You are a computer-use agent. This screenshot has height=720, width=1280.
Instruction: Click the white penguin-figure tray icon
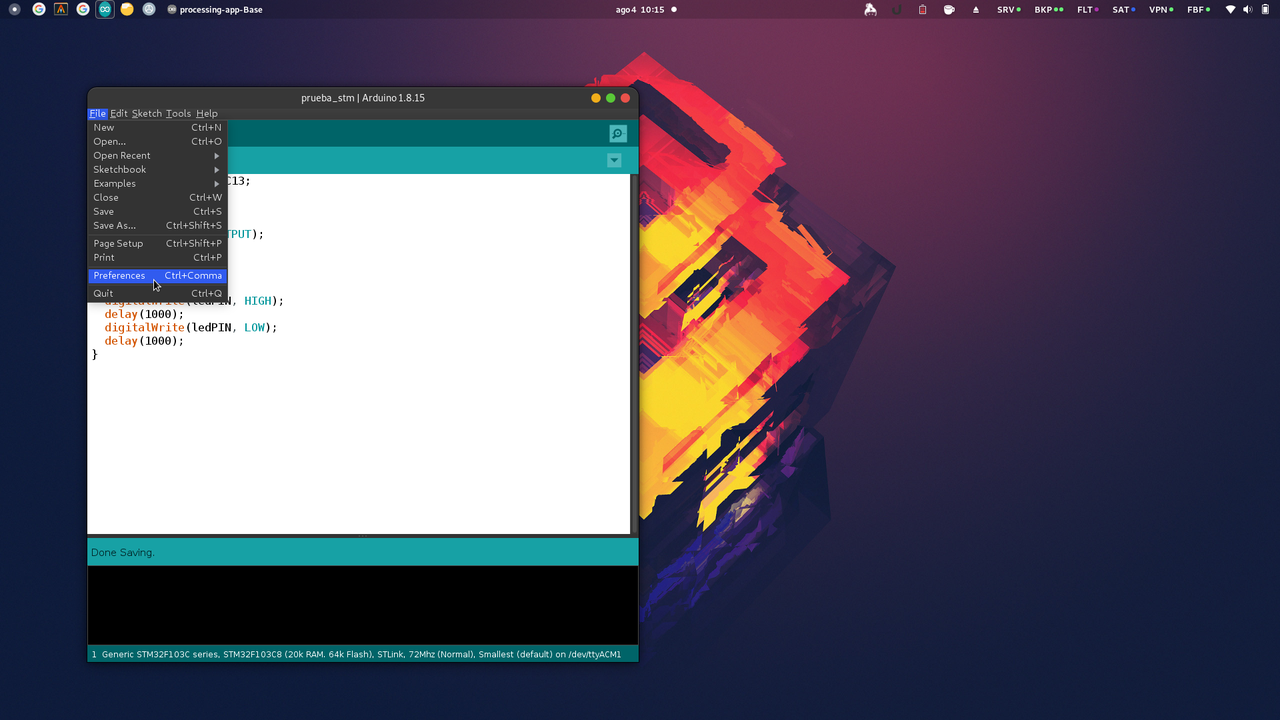[x=870, y=9]
